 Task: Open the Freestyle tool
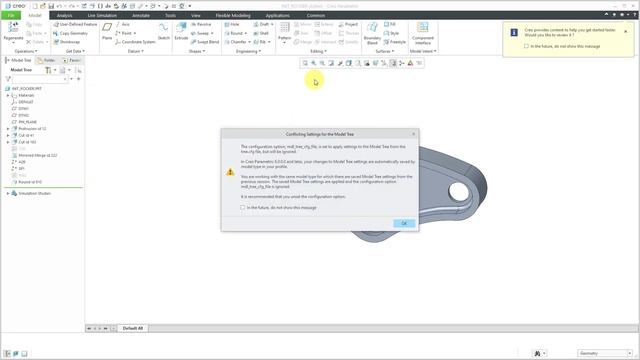pos(395,42)
